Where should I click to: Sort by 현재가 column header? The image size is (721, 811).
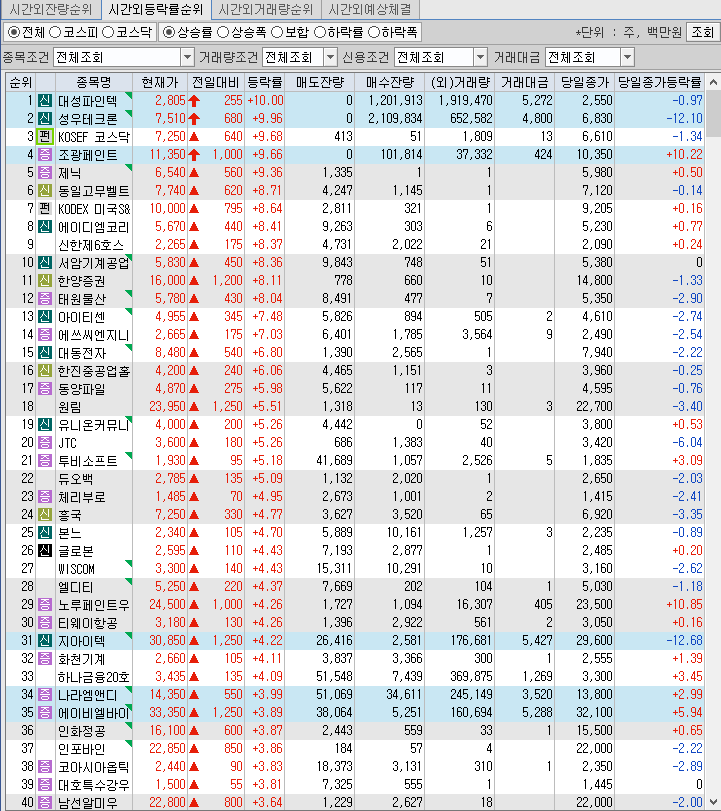tap(160, 82)
